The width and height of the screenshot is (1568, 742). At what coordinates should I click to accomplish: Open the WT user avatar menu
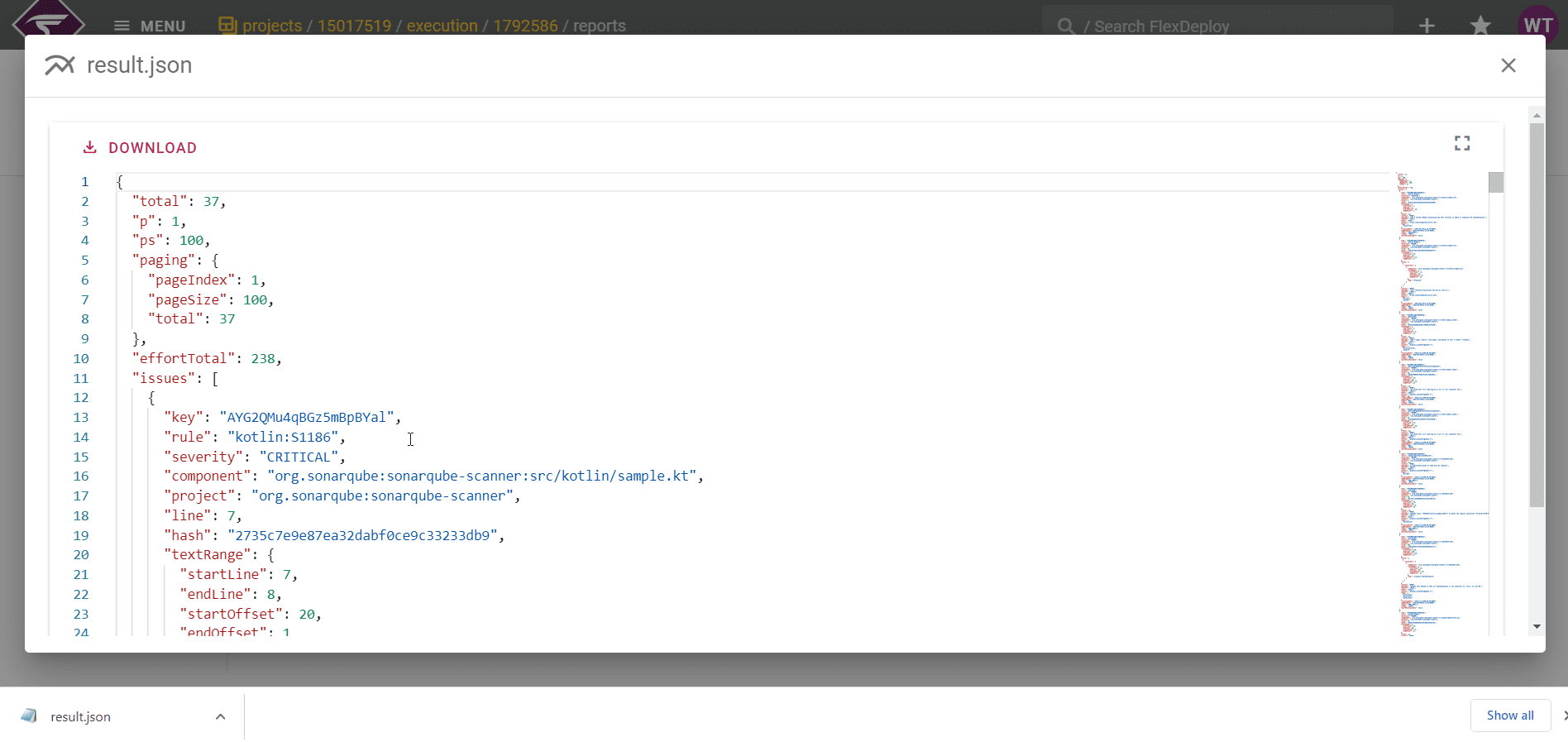coord(1538,25)
